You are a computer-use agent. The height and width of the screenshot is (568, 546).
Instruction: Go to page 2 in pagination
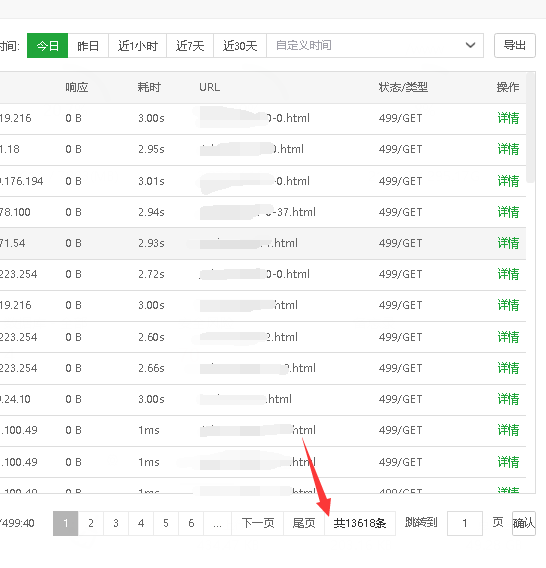pos(91,523)
